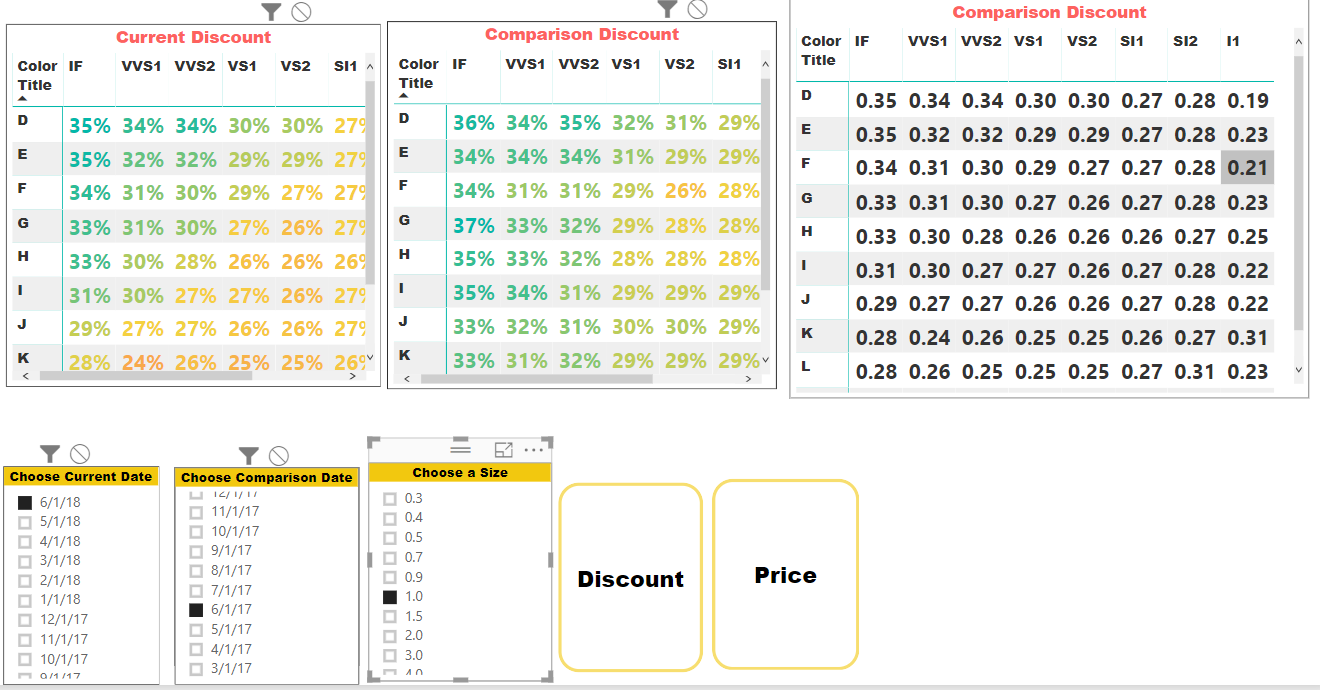Click scroll-up arrow in percentage Comparison Discount table
The width and height of the screenshot is (1320, 690).
[x=766, y=66]
